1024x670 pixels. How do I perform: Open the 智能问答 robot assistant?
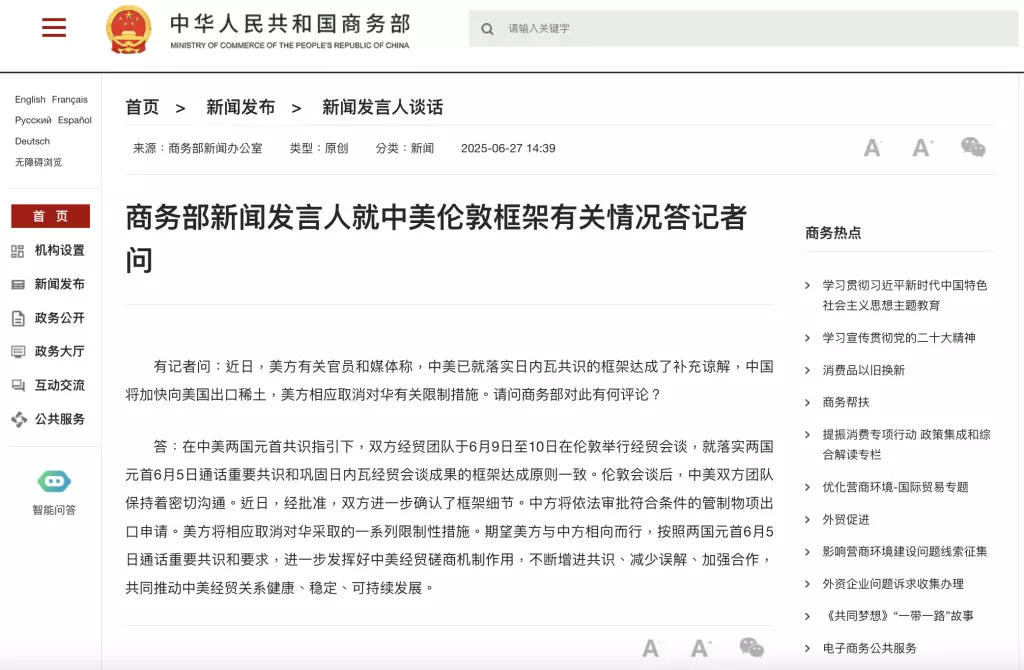54,492
